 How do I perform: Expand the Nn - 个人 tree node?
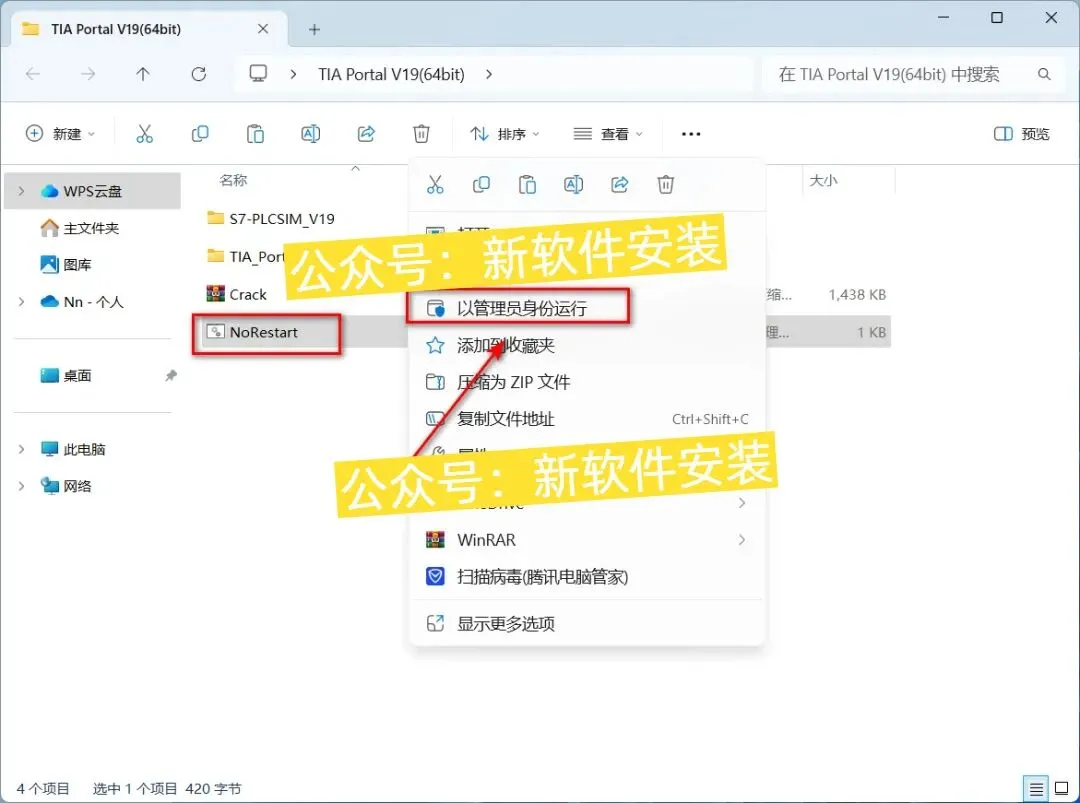21,302
